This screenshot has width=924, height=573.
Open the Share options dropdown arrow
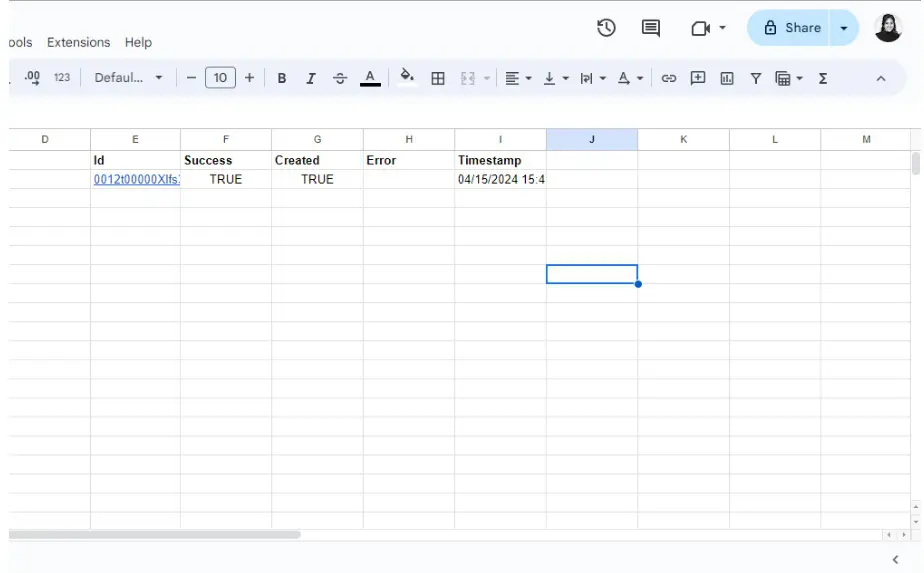[844, 28]
